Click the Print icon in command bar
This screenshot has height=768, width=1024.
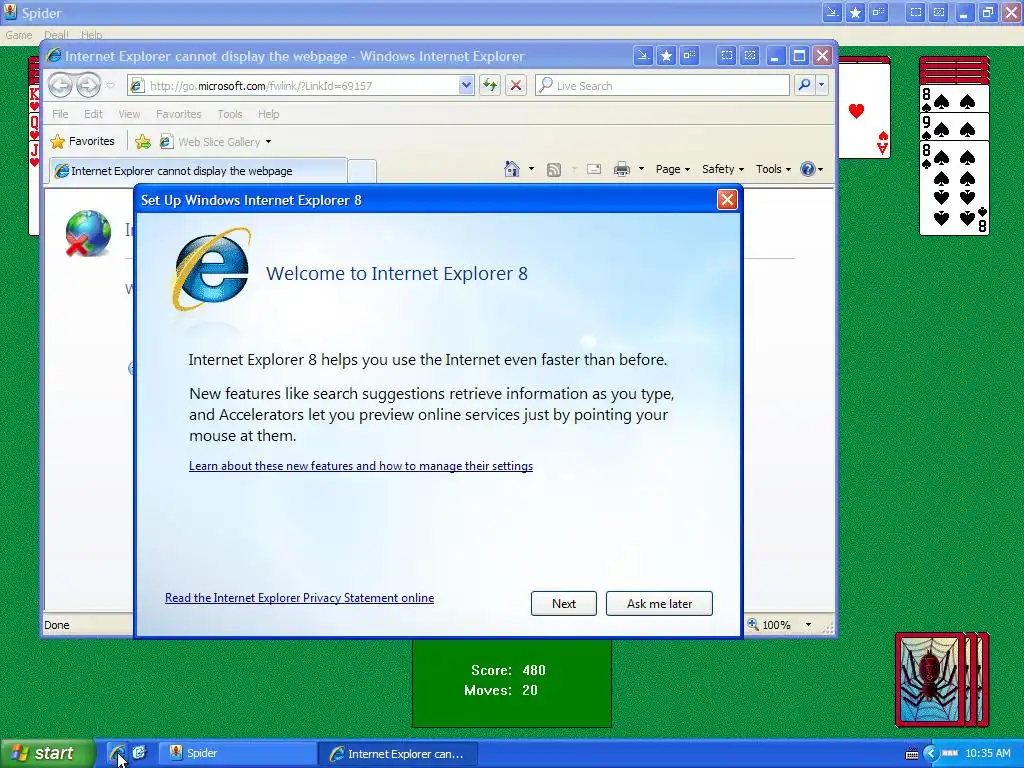click(x=622, y=169)
